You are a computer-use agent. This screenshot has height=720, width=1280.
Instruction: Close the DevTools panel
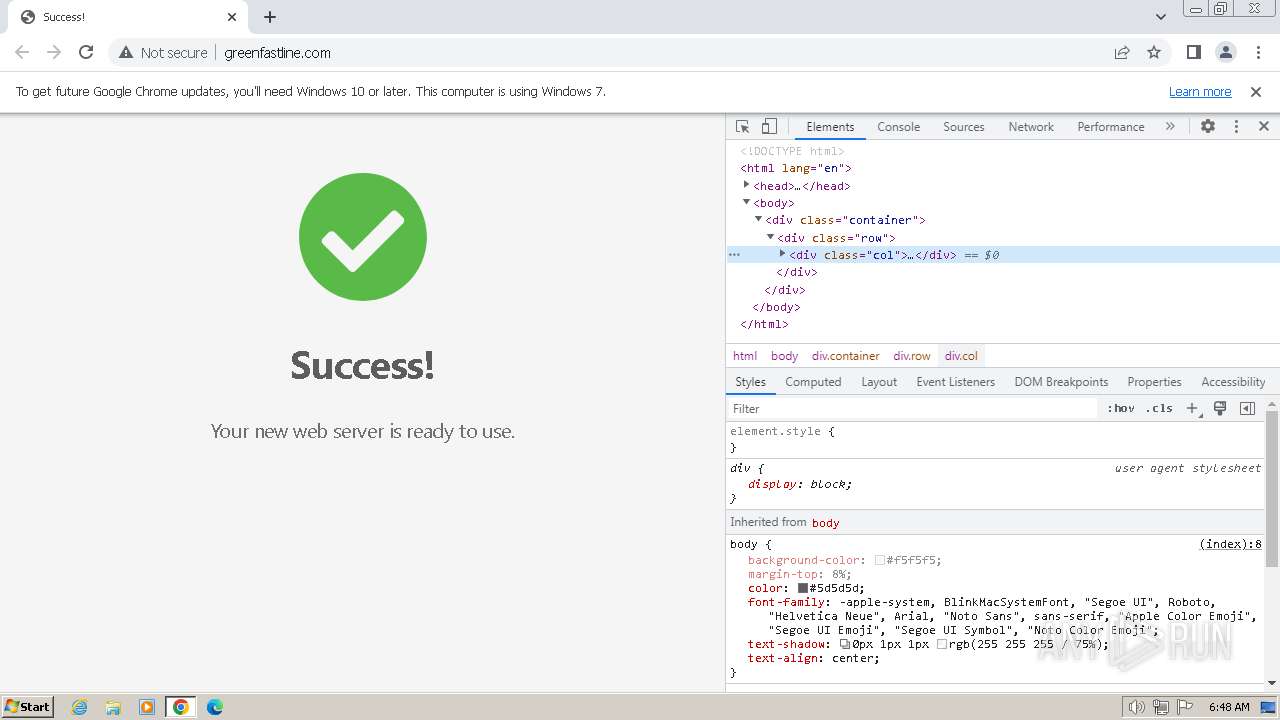click(1264, 127)
